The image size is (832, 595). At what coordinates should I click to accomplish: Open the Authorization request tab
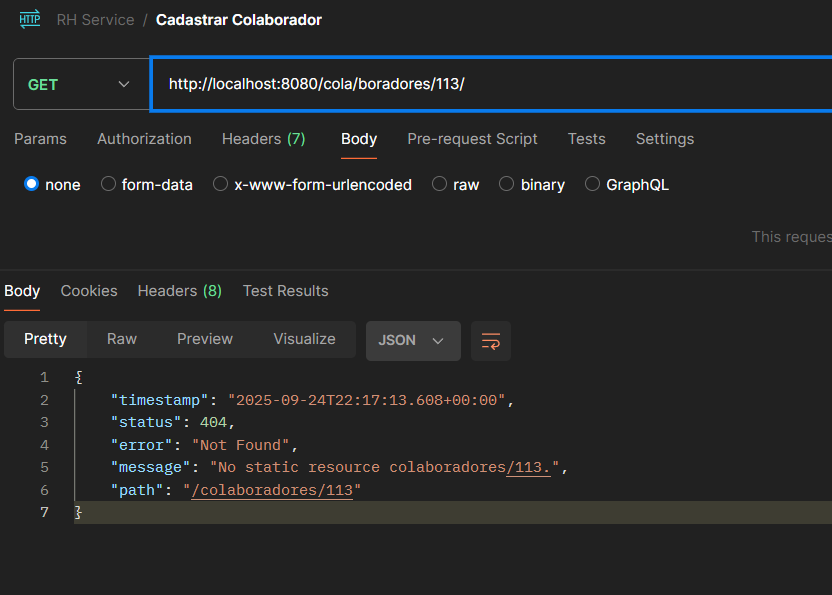(x=144, y=139)
